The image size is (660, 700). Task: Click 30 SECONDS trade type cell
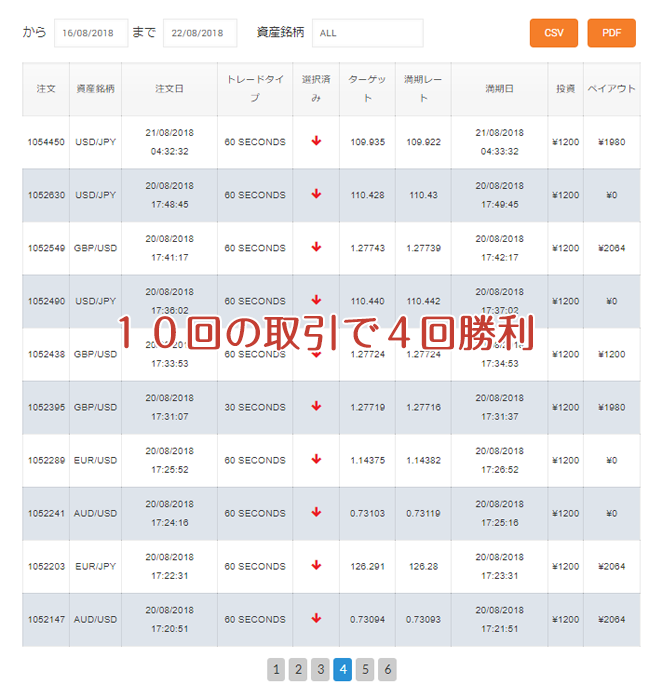(255, 407)
